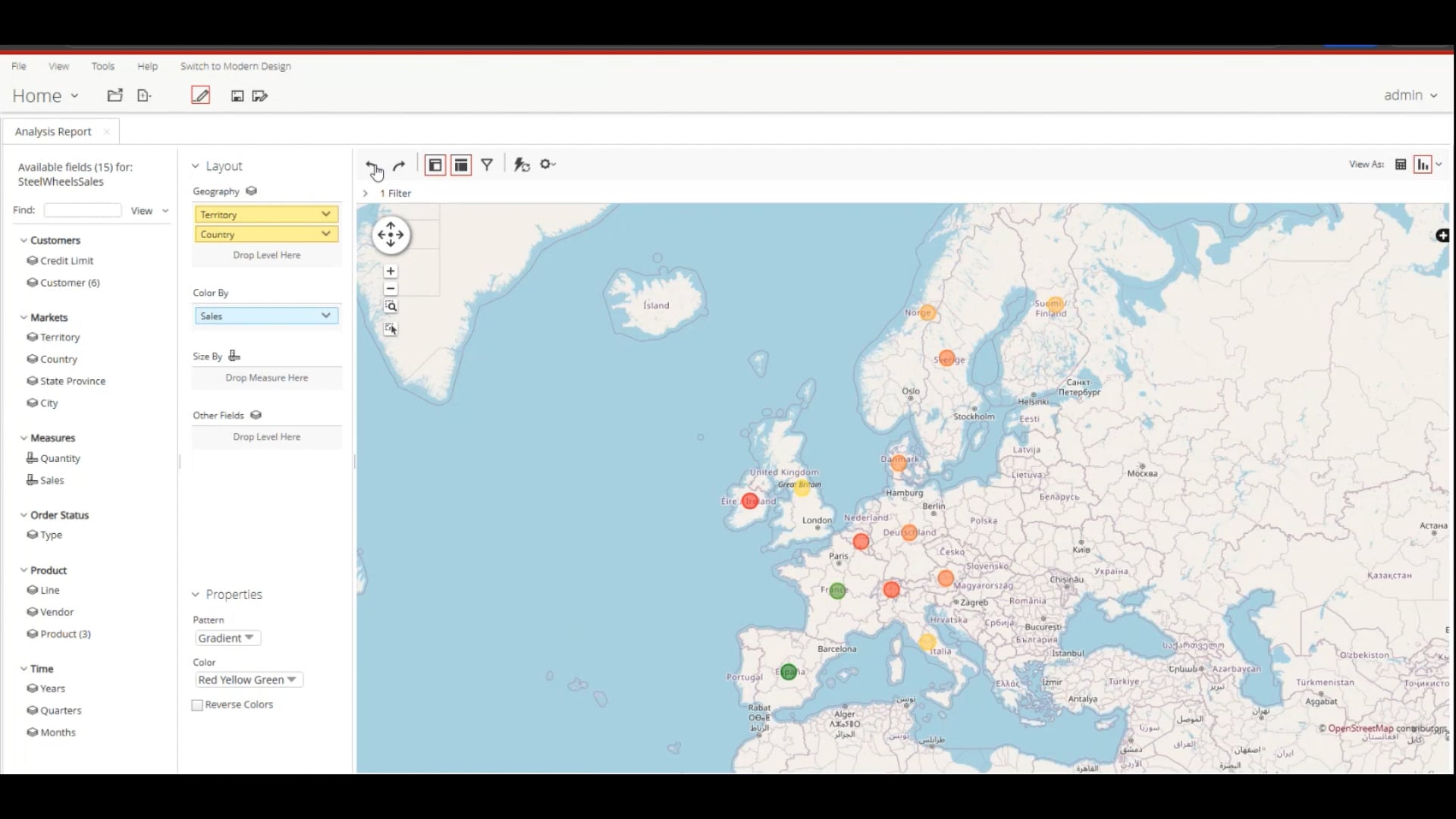The height and width of the screenshot is (819, 1456).
Task: Open the Pattern Gradient dropdown
Action: tap(227, 639)
